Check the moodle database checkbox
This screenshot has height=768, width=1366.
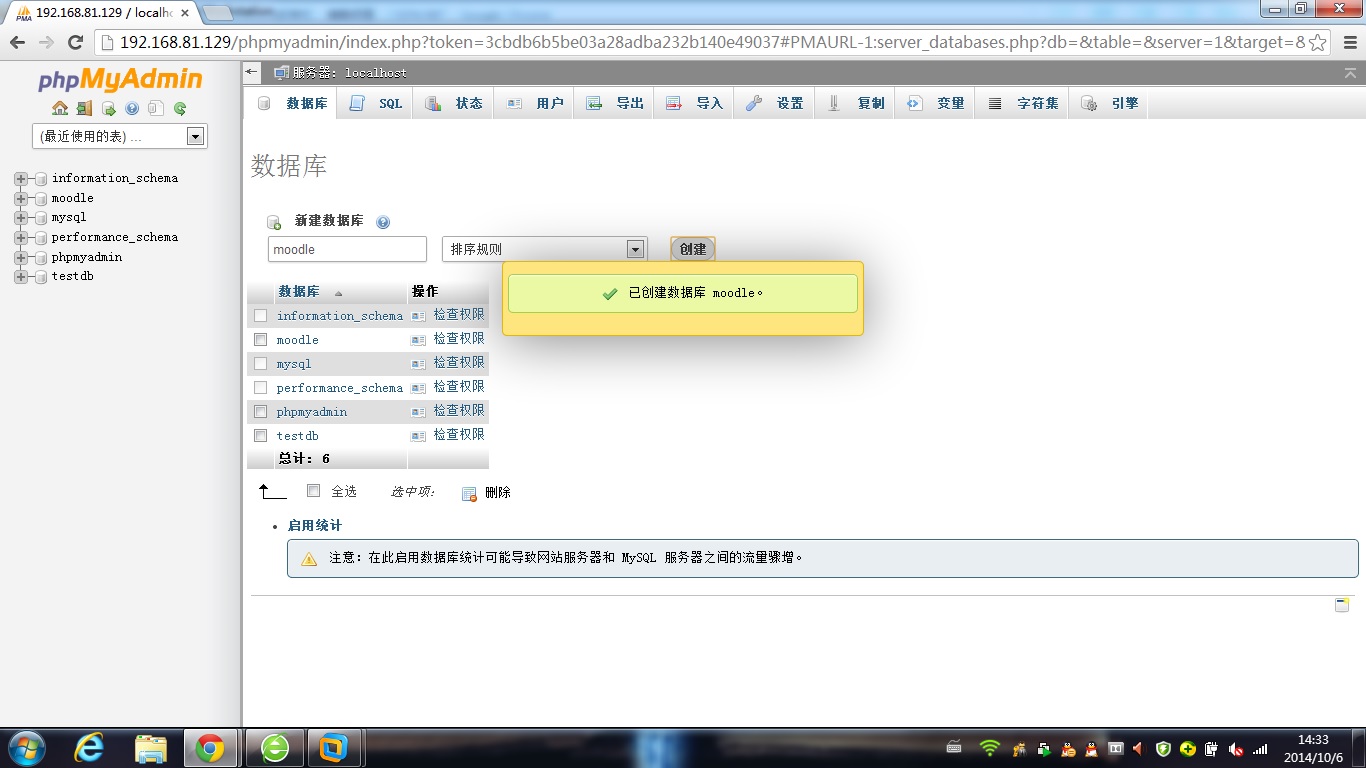point(260,340)
